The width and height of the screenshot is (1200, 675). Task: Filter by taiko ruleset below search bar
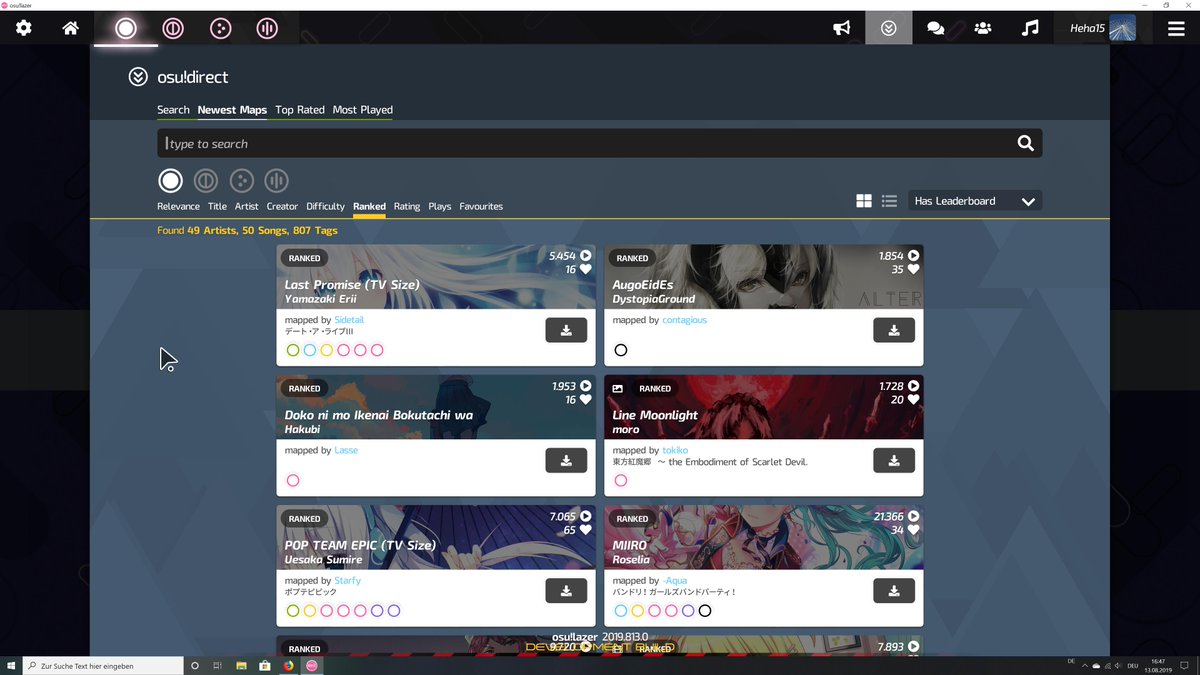(x=206, y=181)
